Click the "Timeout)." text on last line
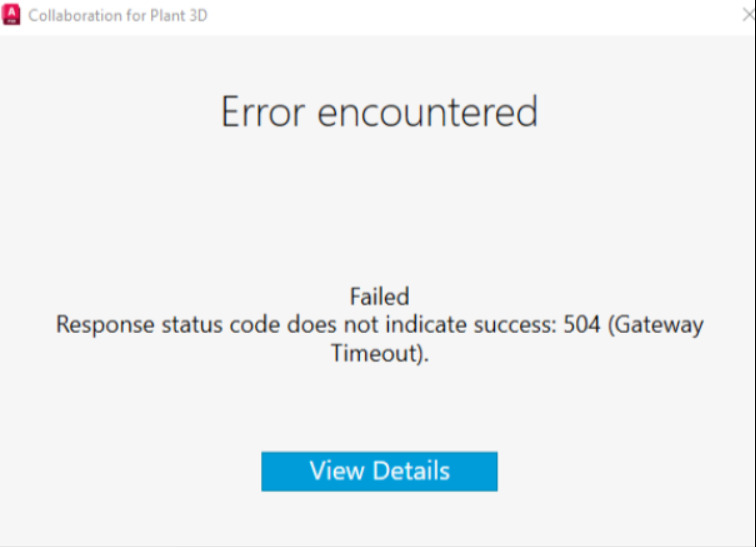 pos(379,353)
